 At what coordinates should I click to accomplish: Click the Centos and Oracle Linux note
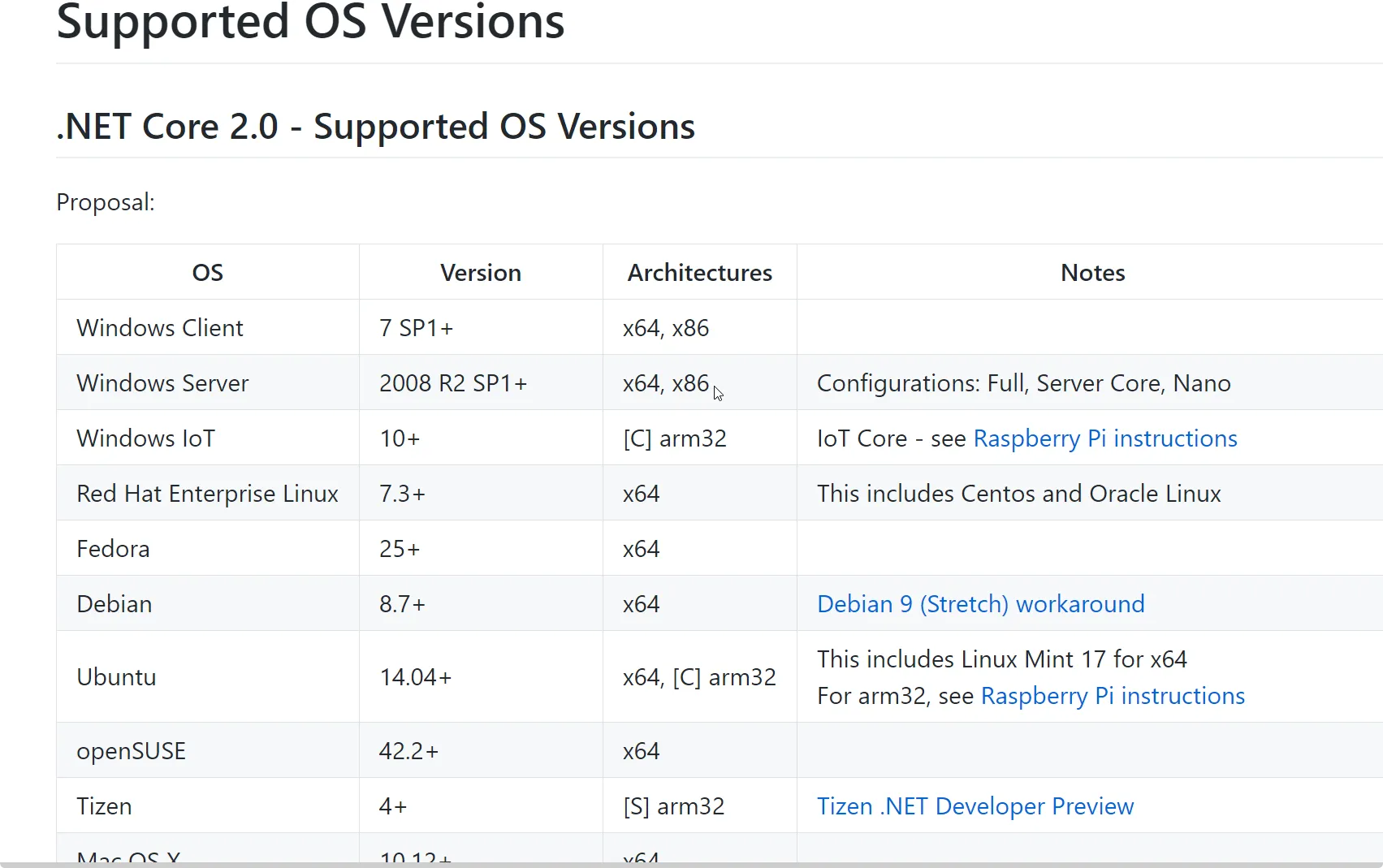tap(1018, 494)
